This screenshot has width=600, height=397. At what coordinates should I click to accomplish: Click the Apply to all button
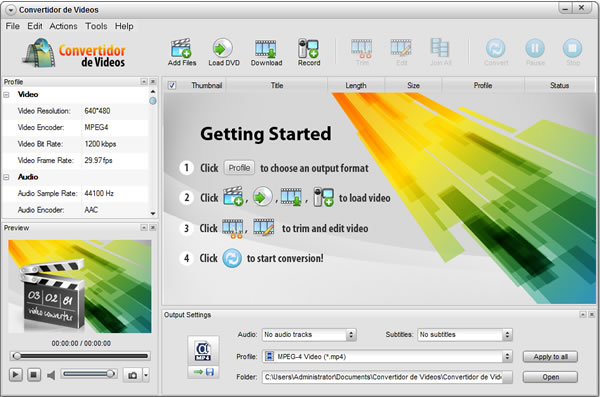[x=550, y=357]
